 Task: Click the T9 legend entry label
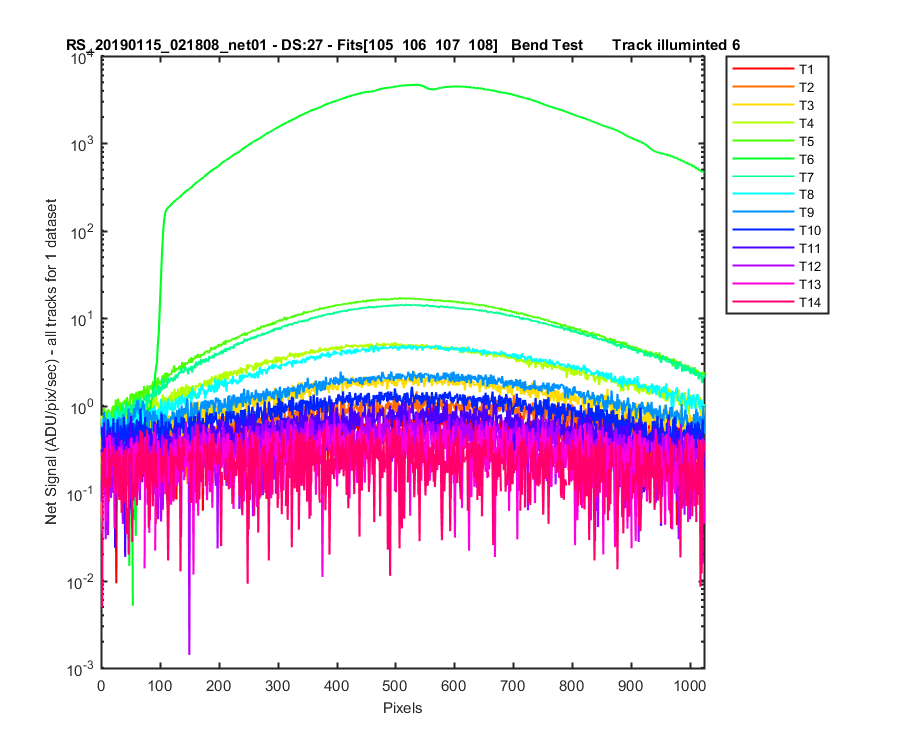pos(806,212)
